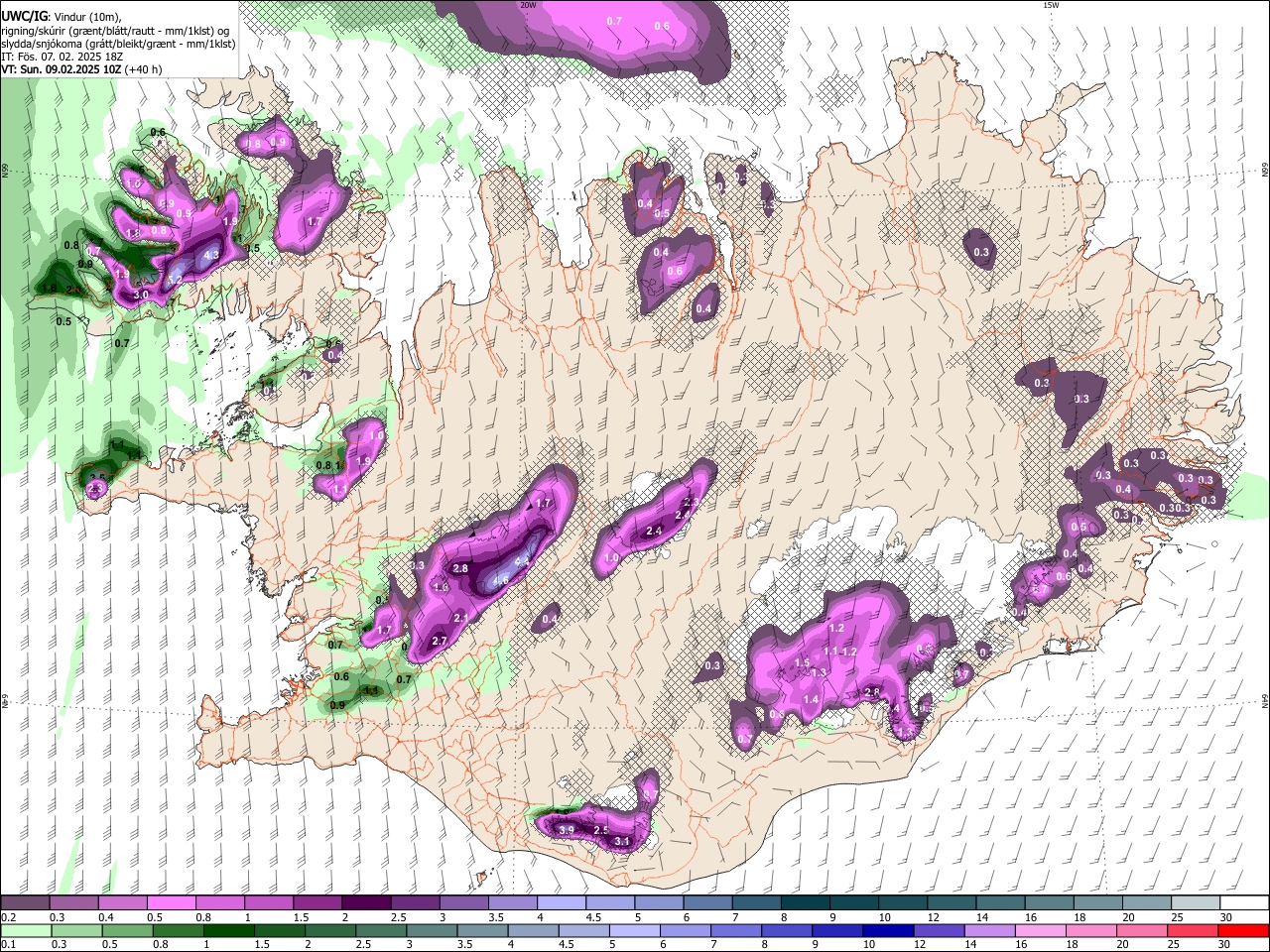Click the 2.4 value in central Iceland

click(654, 532)
